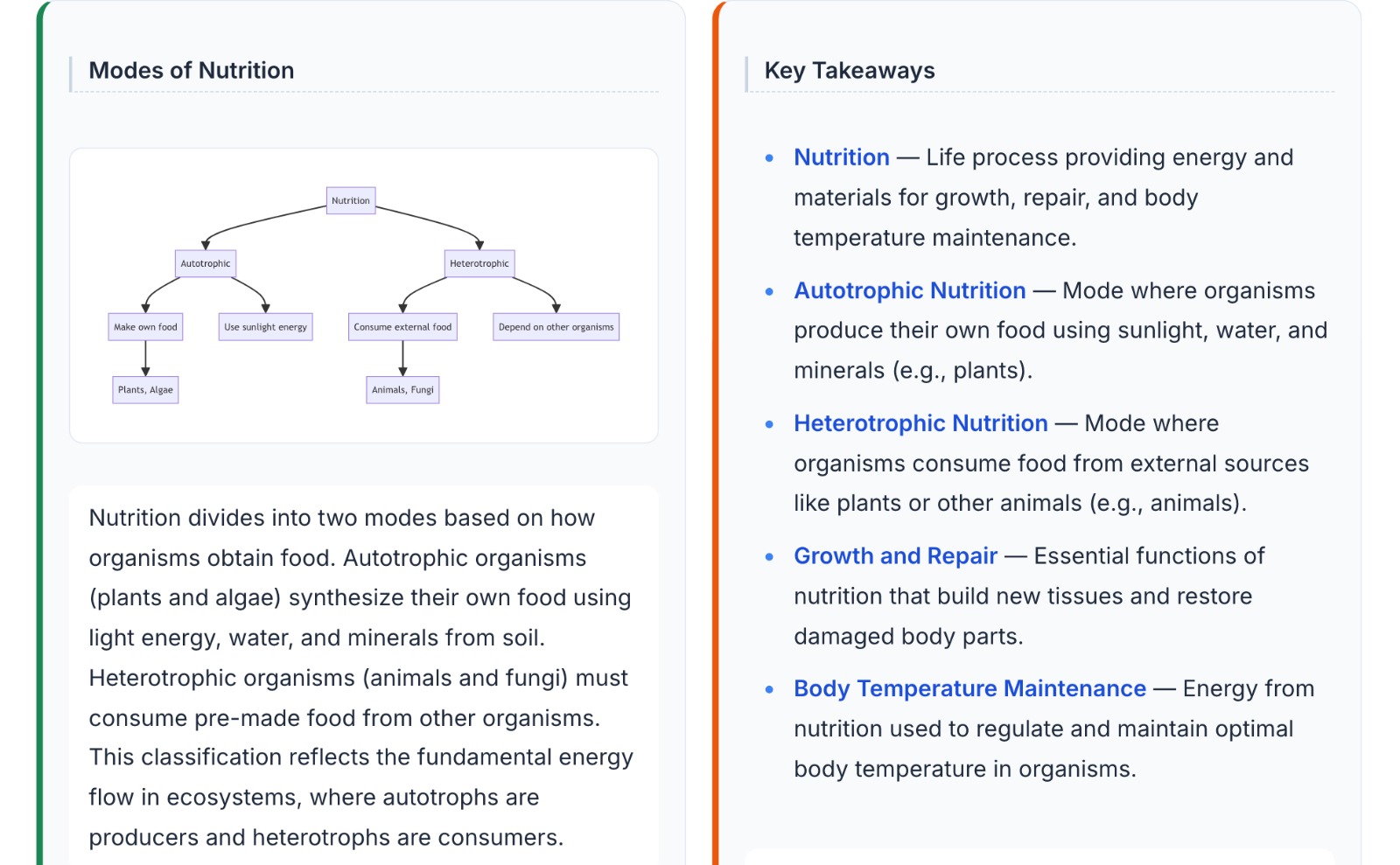
Task: Select the Autotrophic diagram node
Action: (206, 263)
